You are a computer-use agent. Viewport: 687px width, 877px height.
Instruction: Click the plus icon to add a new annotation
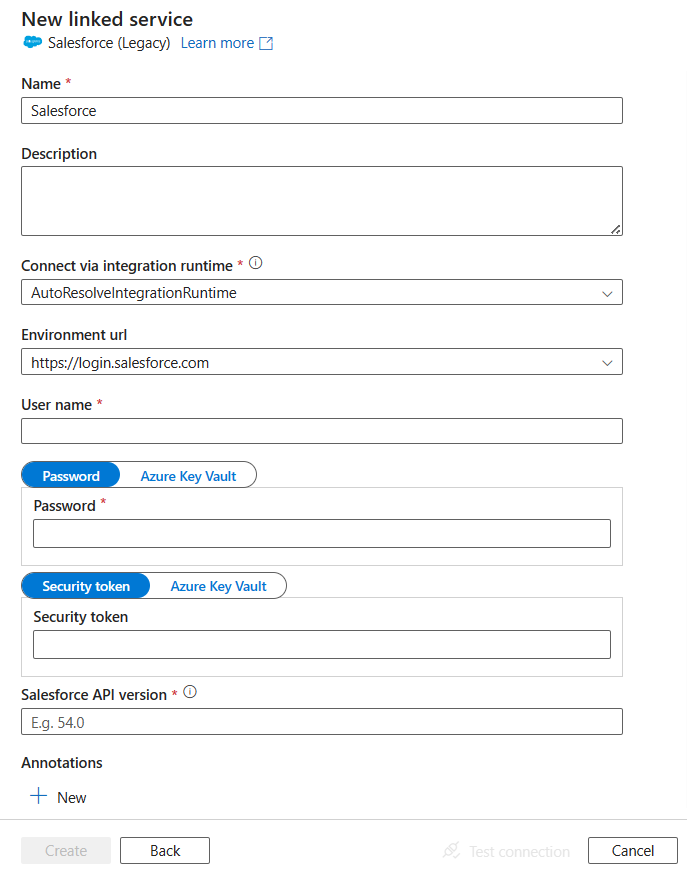pos(38,797)
